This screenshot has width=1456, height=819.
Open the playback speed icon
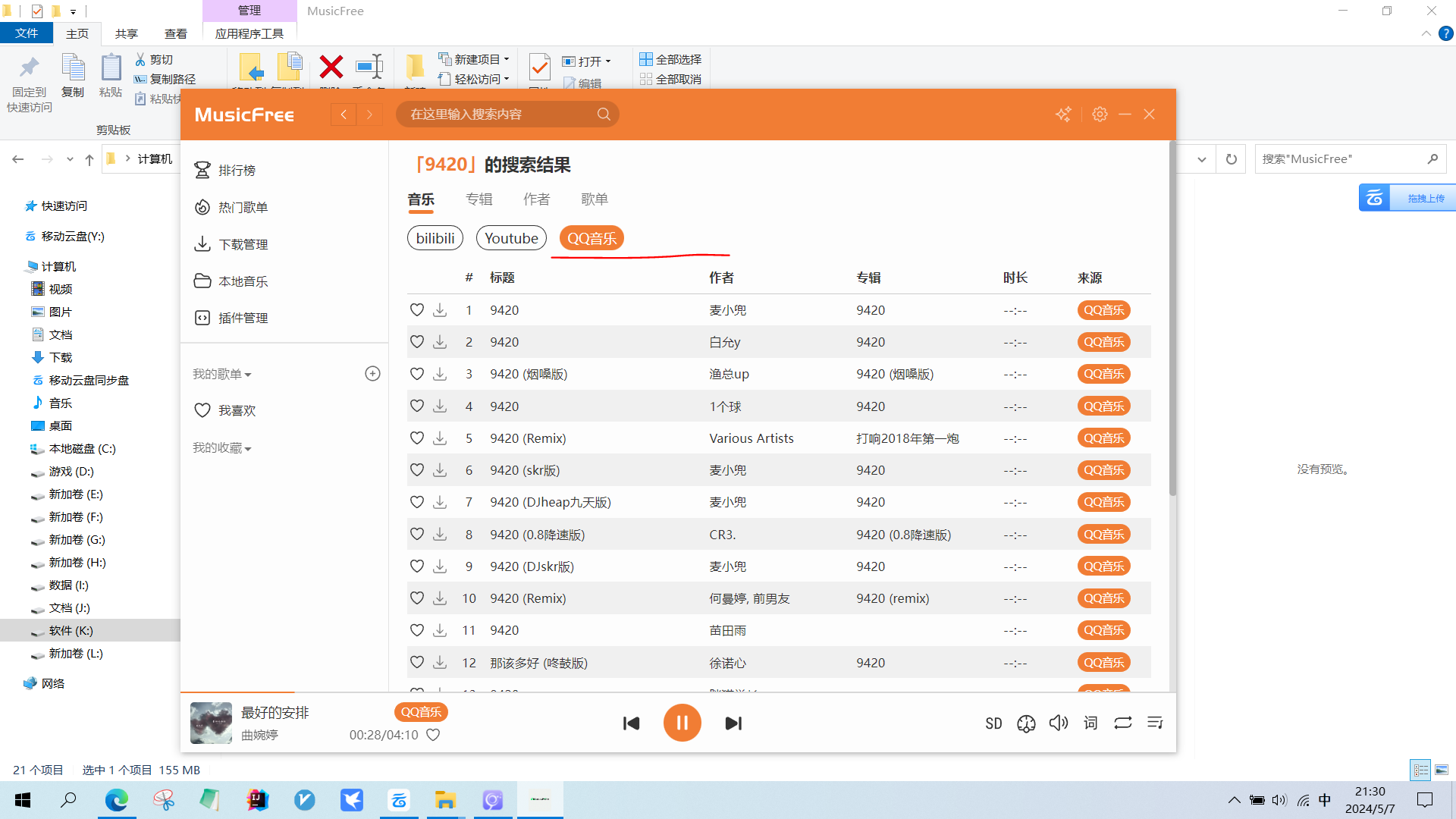(x=1026, y=723)
